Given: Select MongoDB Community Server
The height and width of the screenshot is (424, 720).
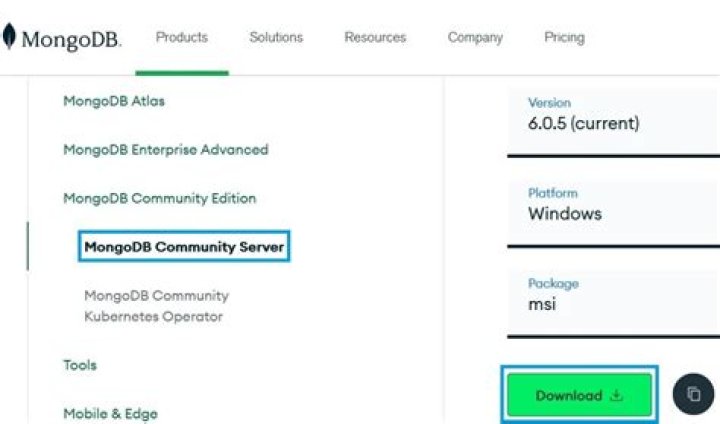Looking at the screenshot, I should (x=184, y=247).
